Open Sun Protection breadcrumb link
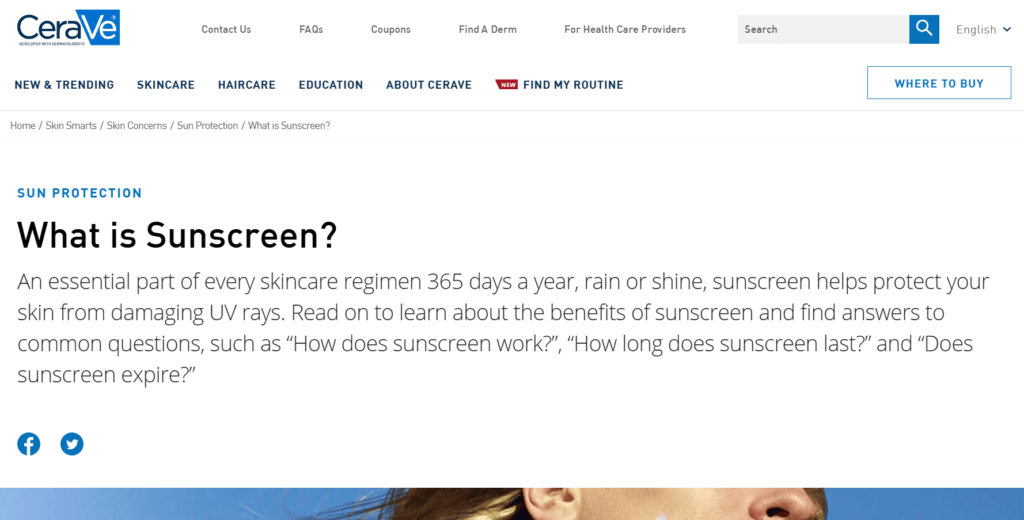Viewport: 1024px width, 520px height. (x=208, y=125)
